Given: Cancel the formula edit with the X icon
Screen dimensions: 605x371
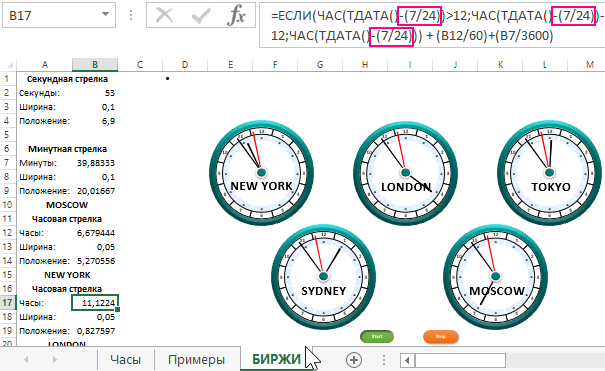Looking at the screenshot, I should coord(165,15).
